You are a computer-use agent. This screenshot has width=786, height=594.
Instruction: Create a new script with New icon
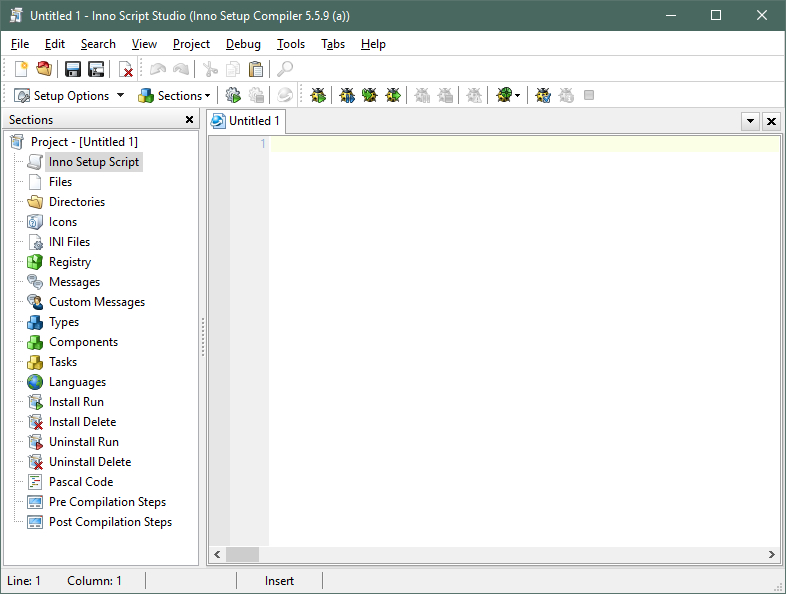(21, 69)
